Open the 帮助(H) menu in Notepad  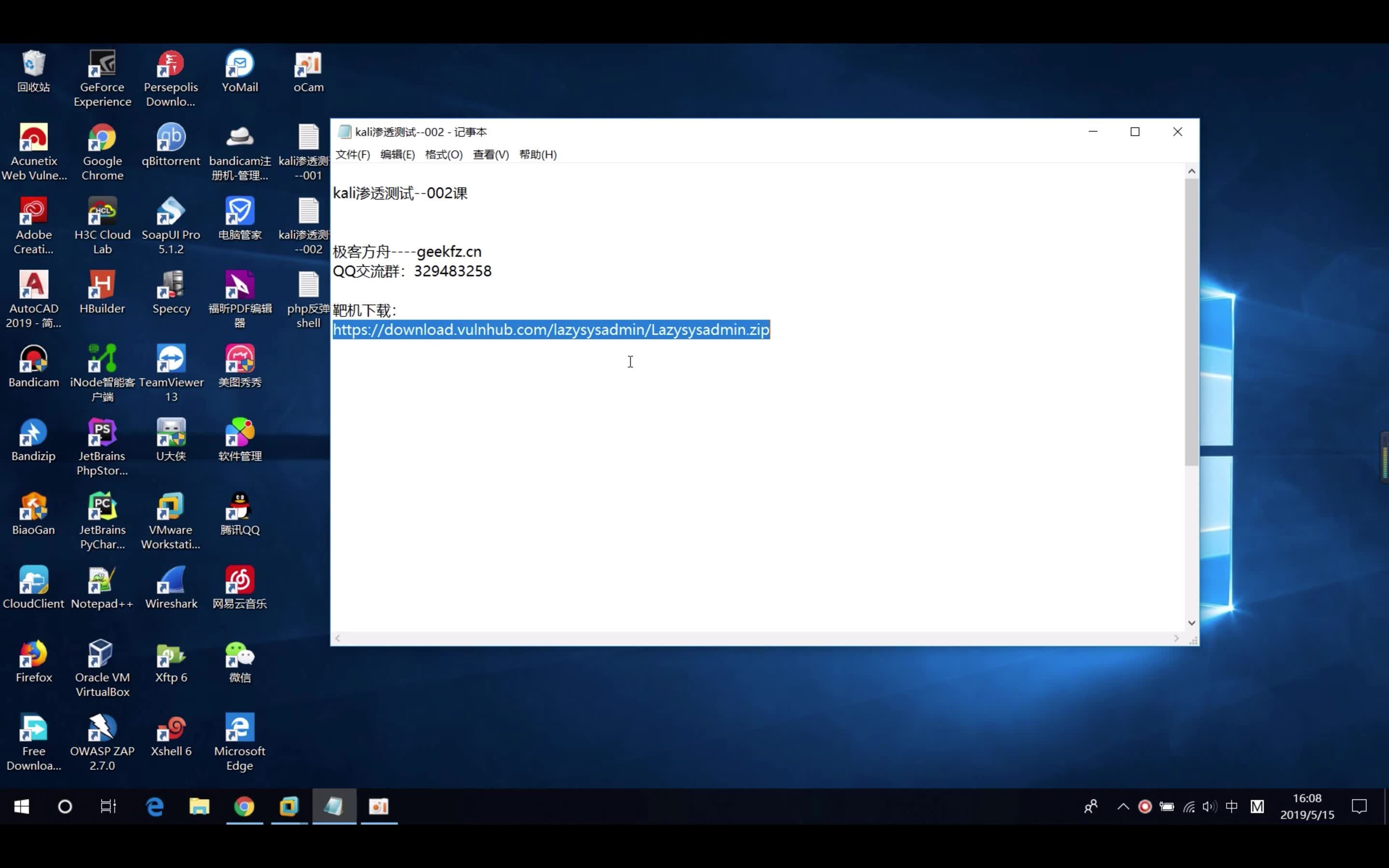(538, 154)
